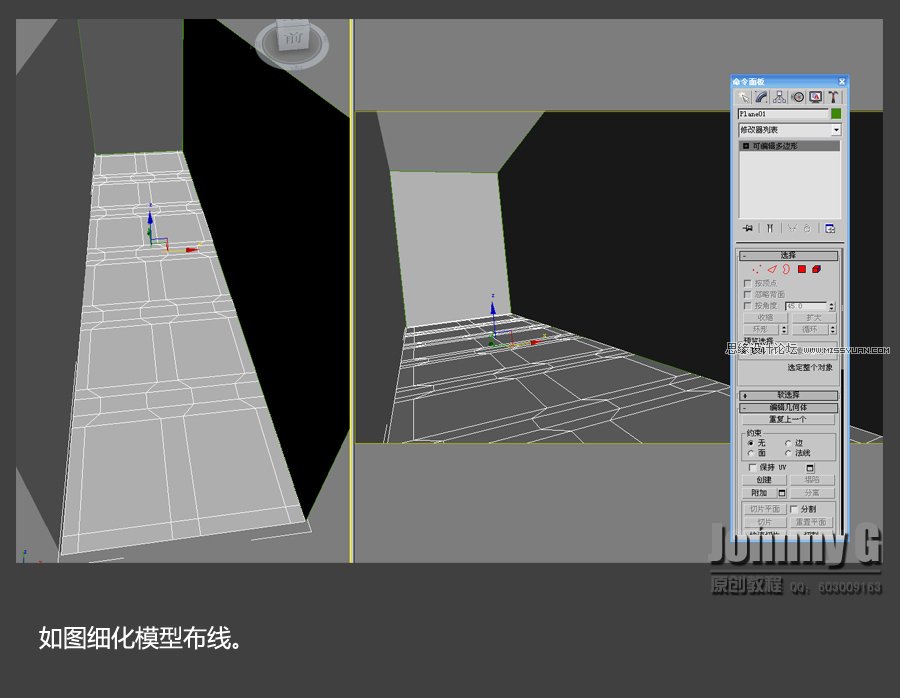Select the 边 constraint radio button
900x698 pixels.
(788, 443)
